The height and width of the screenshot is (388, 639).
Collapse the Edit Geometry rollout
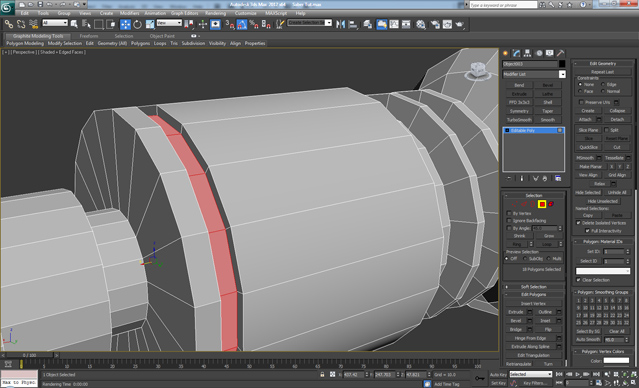point(603,64)
